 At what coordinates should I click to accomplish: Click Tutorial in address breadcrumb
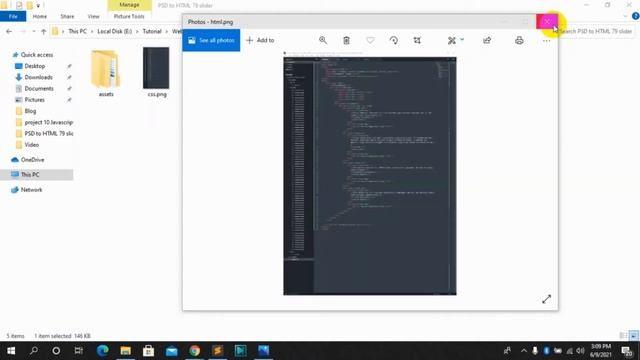click(152, 31)
